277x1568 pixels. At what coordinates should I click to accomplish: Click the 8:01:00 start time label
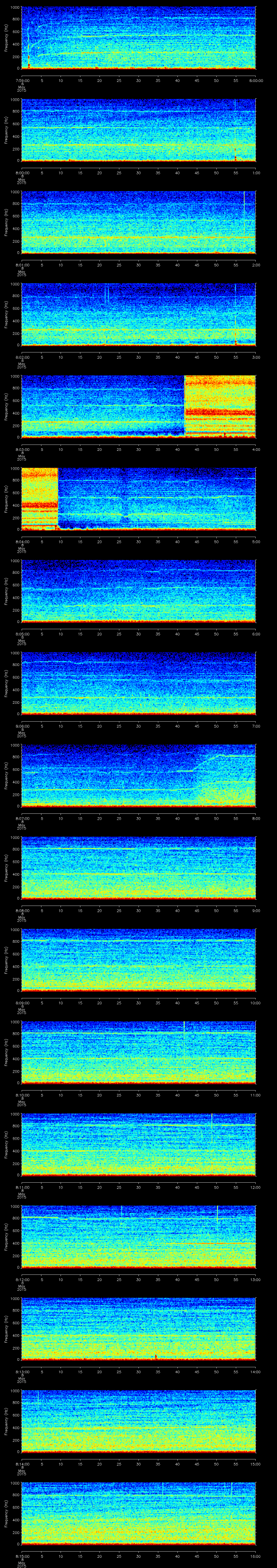22,265
